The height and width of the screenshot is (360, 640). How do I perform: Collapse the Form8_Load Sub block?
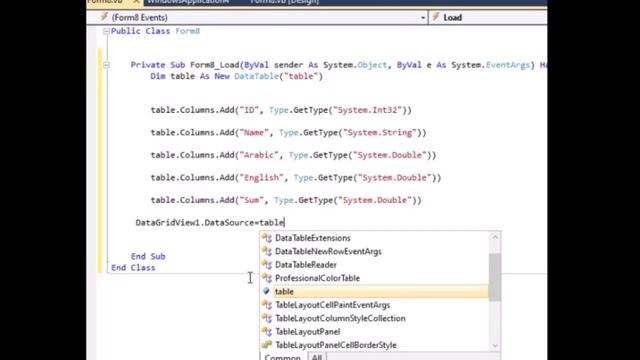click(107, 65)
